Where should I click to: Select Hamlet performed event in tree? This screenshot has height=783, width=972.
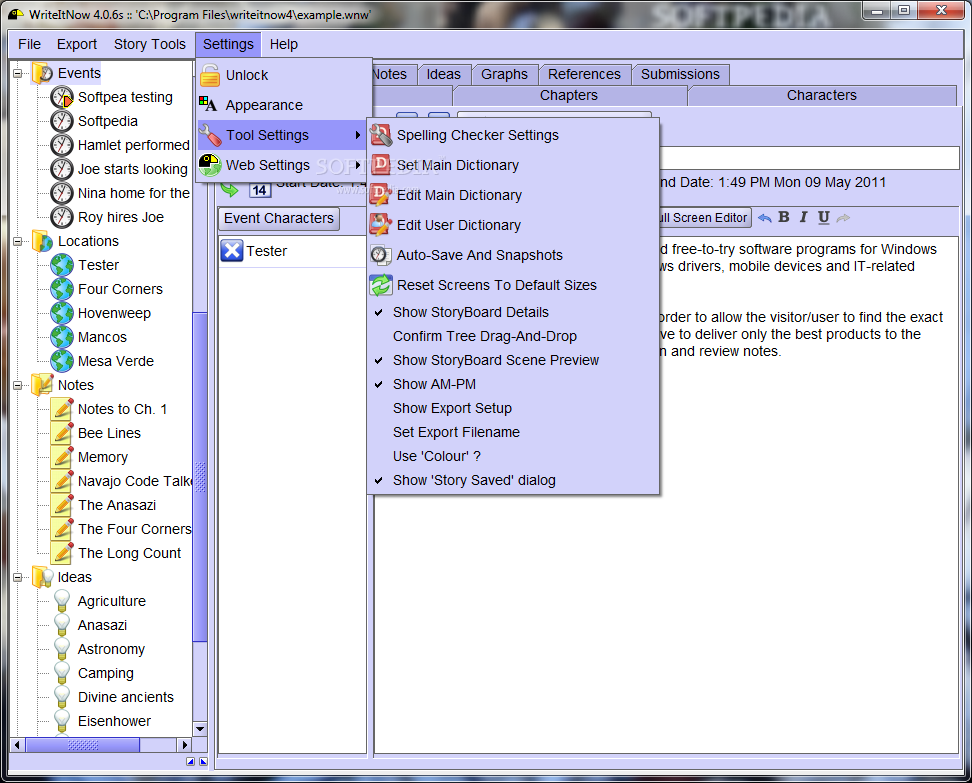click(x=133, y=145)
